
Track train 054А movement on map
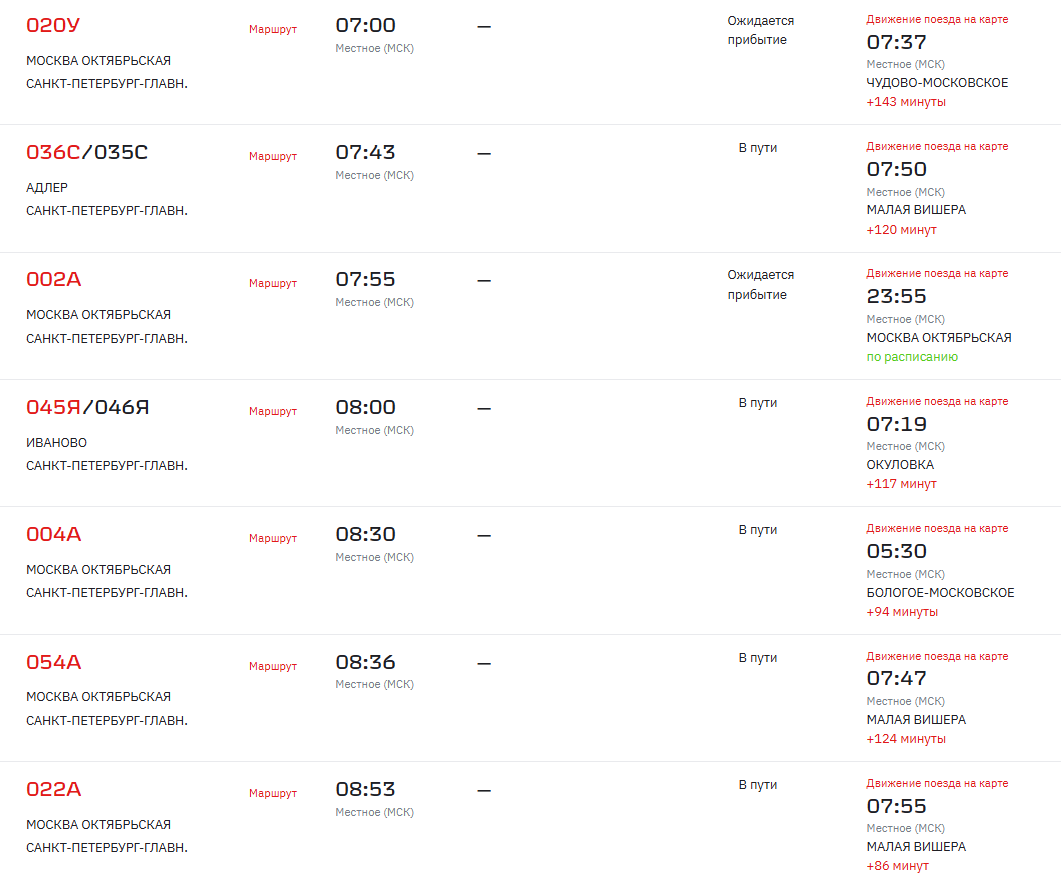(x=937, y=656)
